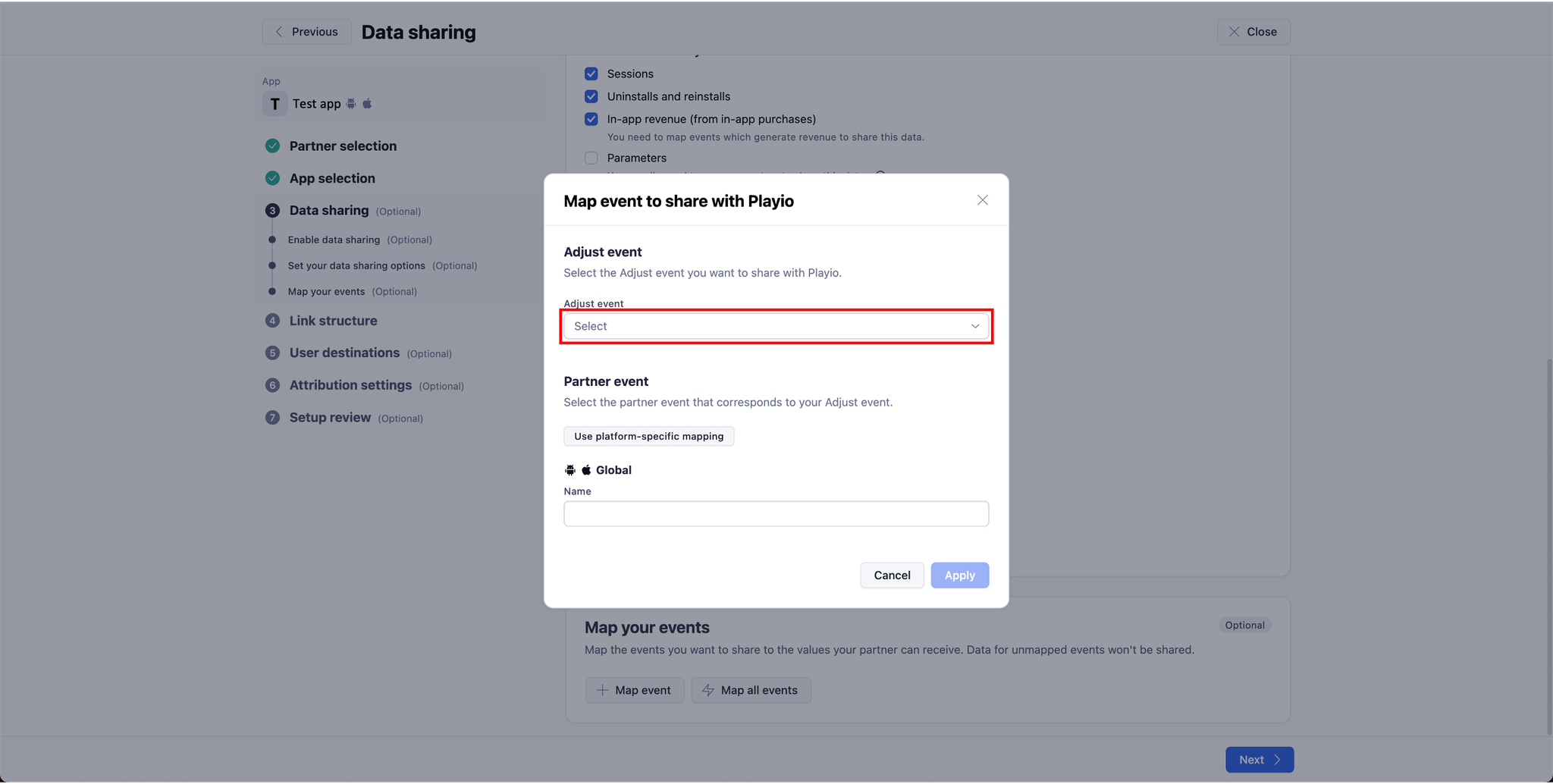Click the Partner event heading
This screenshot has width=1553, height=784.
click(606, 381)
